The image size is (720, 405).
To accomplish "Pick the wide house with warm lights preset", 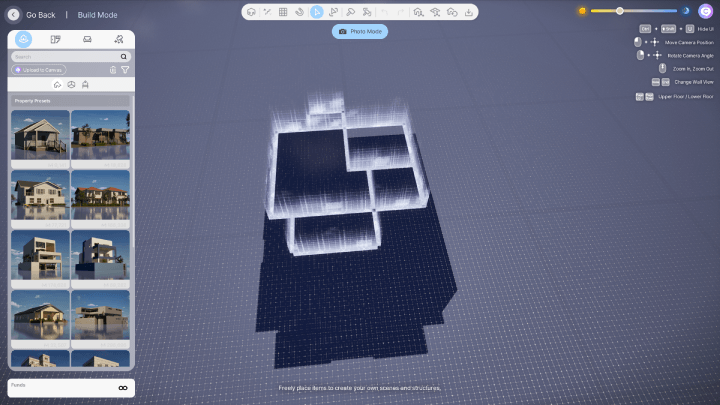I will 40,319.
